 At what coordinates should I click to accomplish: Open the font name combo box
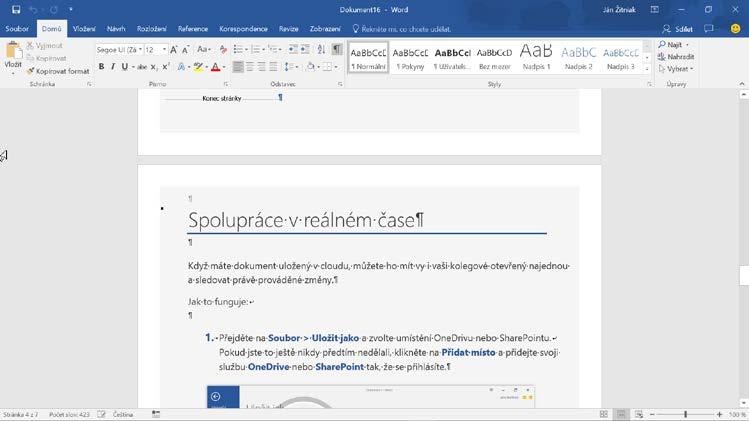119,50
